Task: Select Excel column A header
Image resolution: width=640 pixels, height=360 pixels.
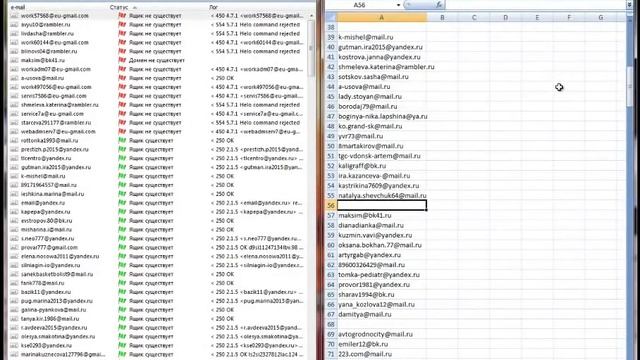Action: [382, 18]
